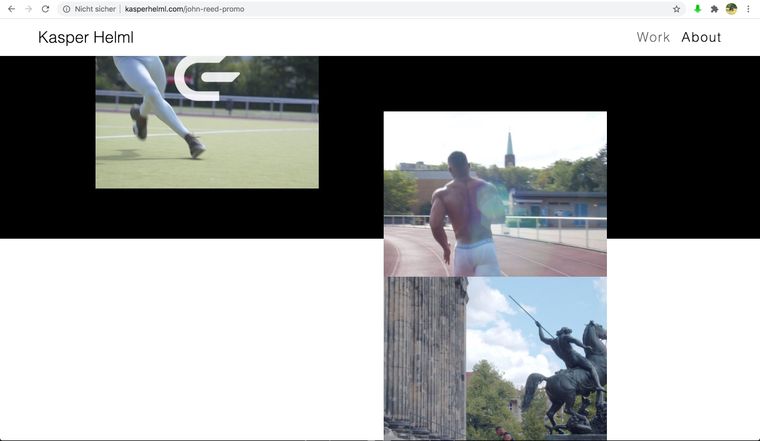Select the running legs on field image
The height and width of the screenshot is (441, 760).
pyautogui.click(x=150, y=140)
